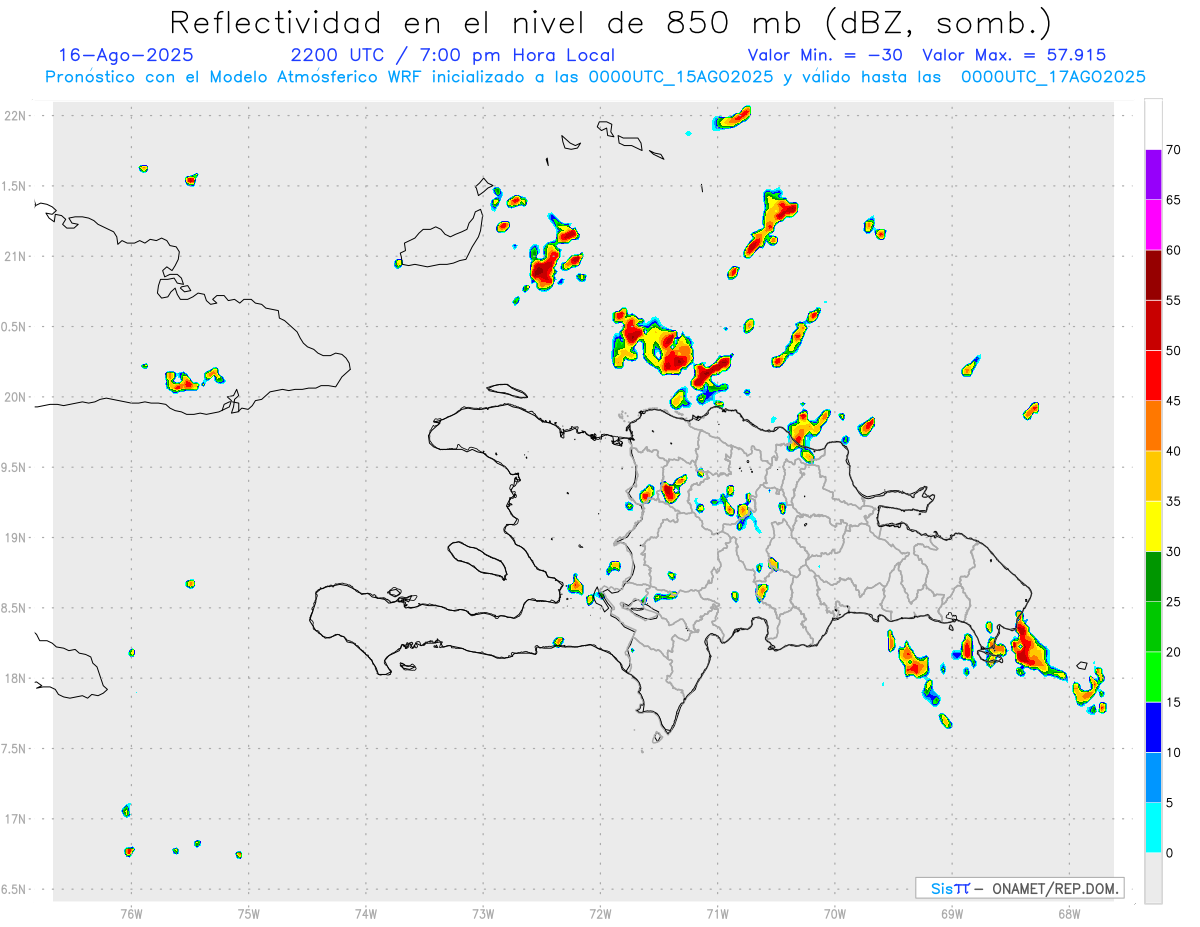Click the longitude axis label "76W"
This screenshot has width=1200, height=927.
(x=131, y=914)
